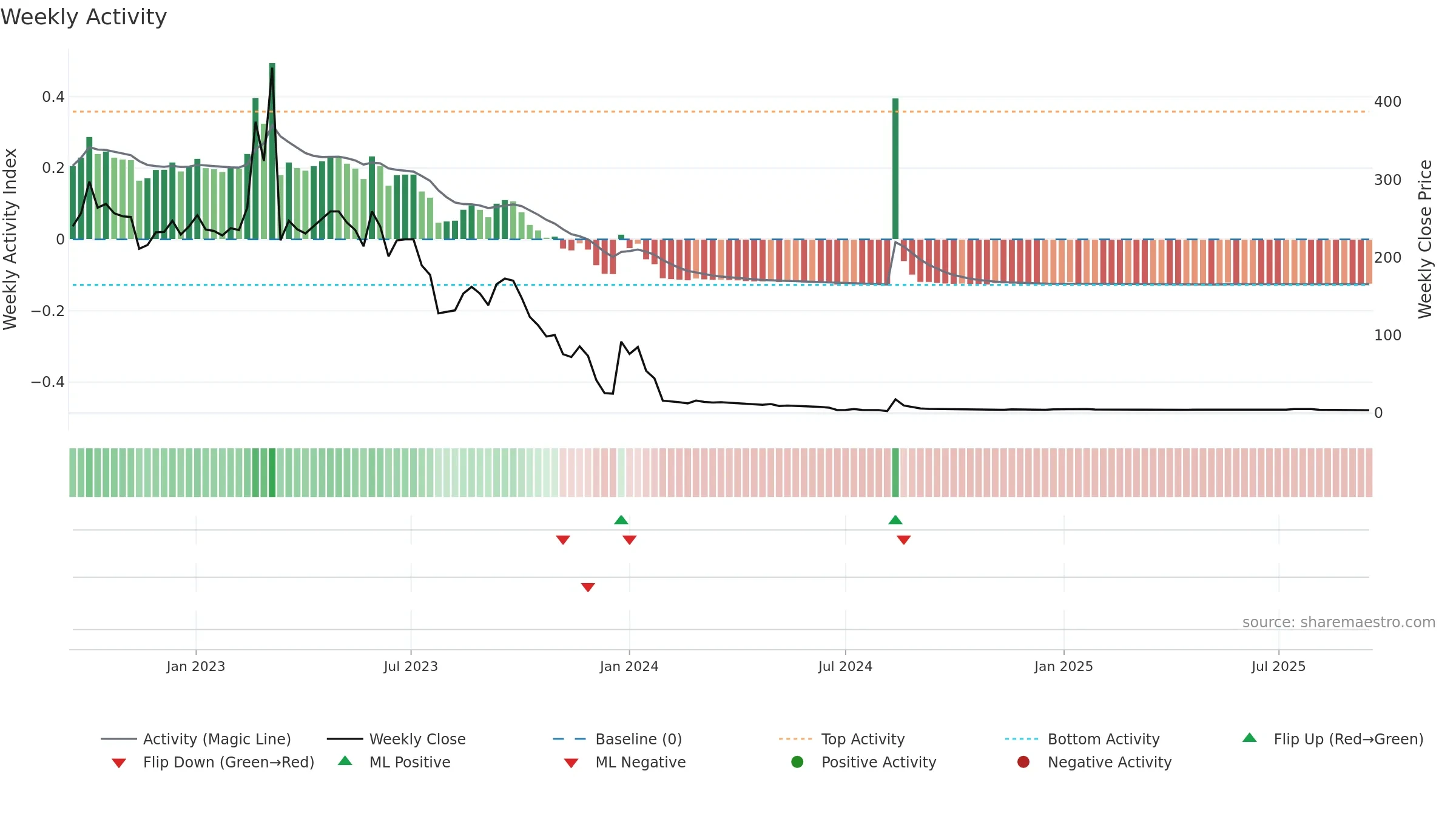Click the Jul 2025 x-axis label
1456x819 pixels.
(1278, 666)
